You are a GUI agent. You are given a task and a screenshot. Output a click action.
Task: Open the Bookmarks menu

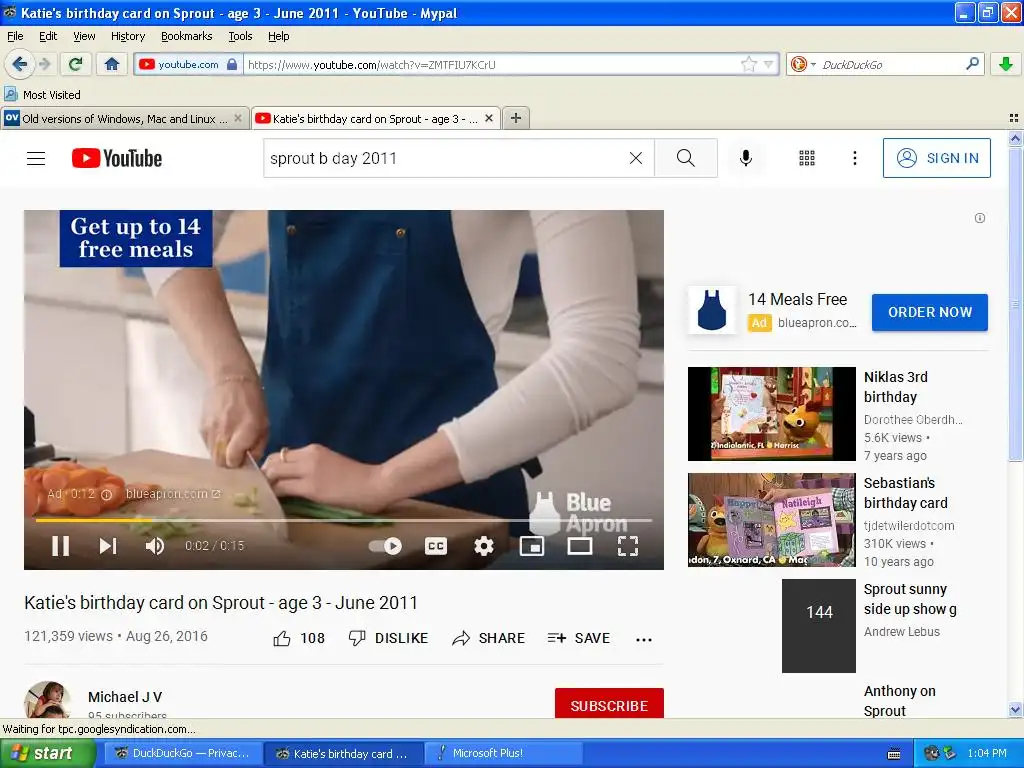pyautogui.click(x=186, y=36)
